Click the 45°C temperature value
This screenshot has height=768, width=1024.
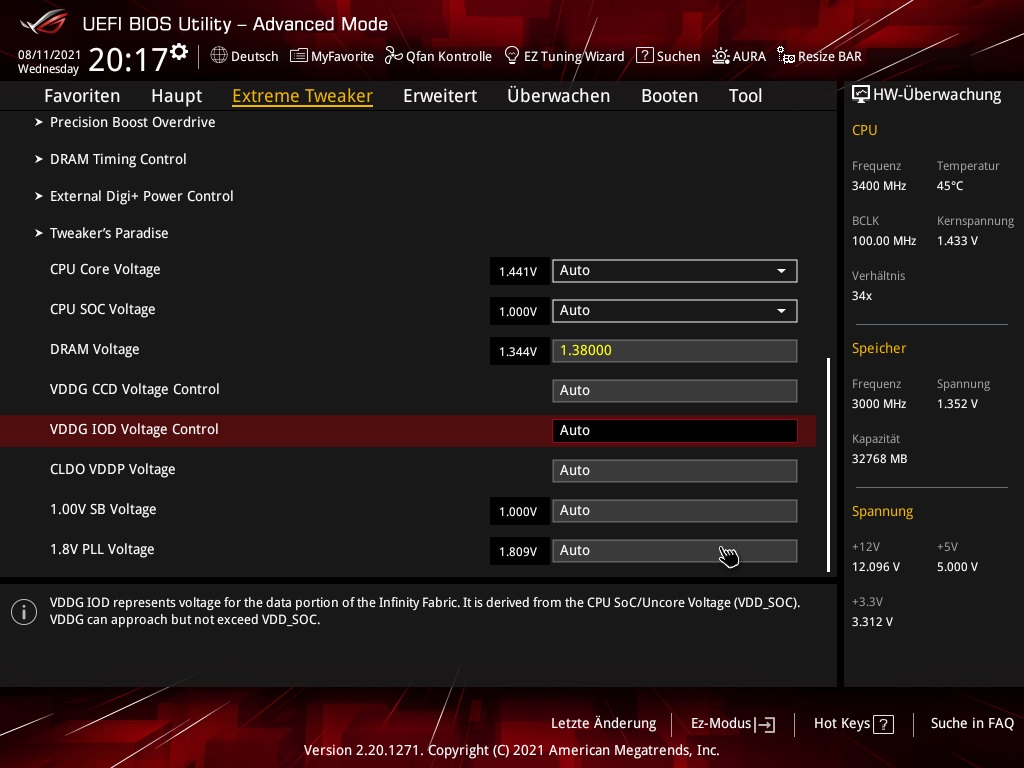click(950, 186)
